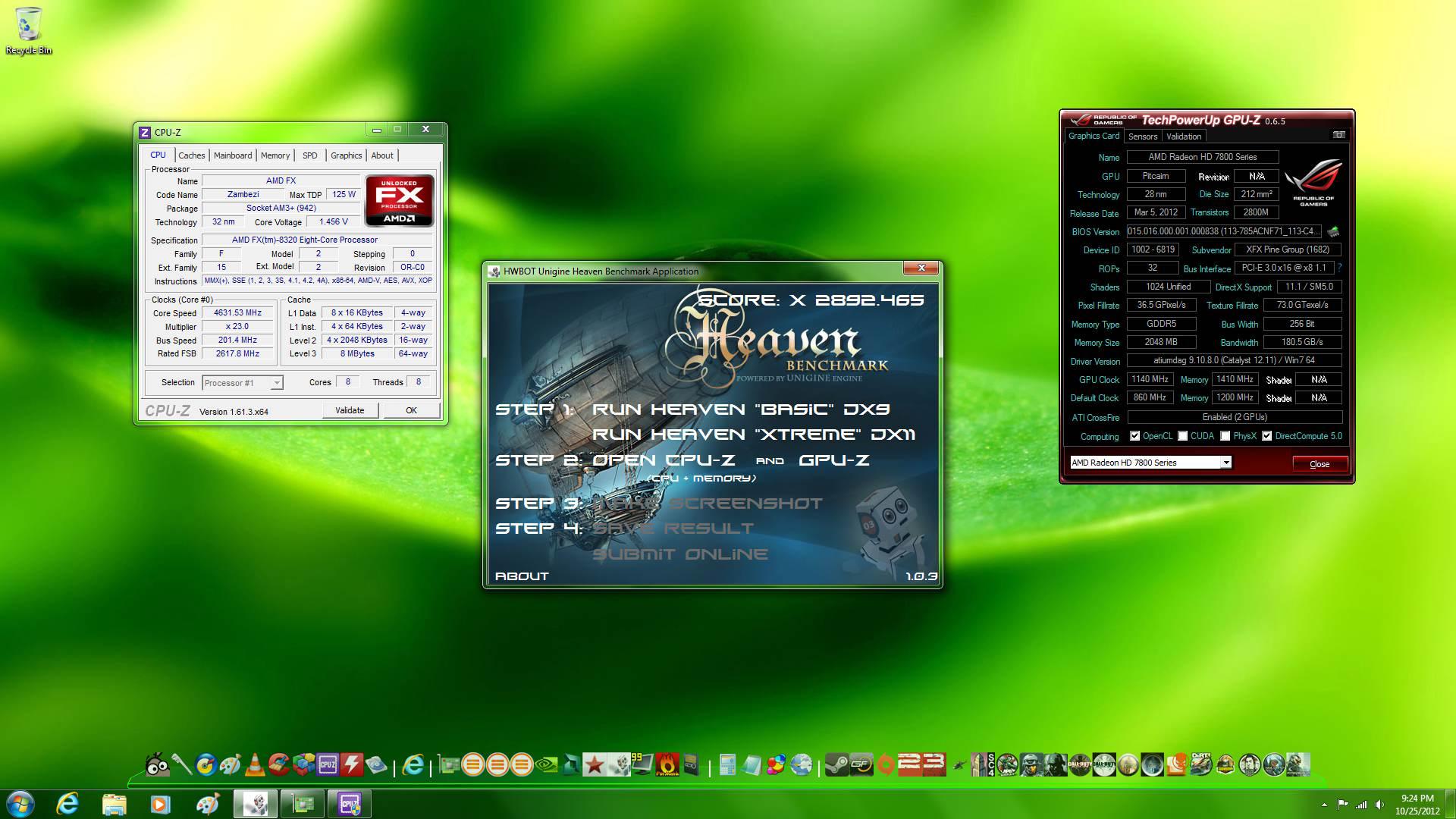The height and width of the screenshot is (819, 1456).
Task: Click the Validate button in CPU-Z
Action: pyautogui.click(x=350, y=410)
